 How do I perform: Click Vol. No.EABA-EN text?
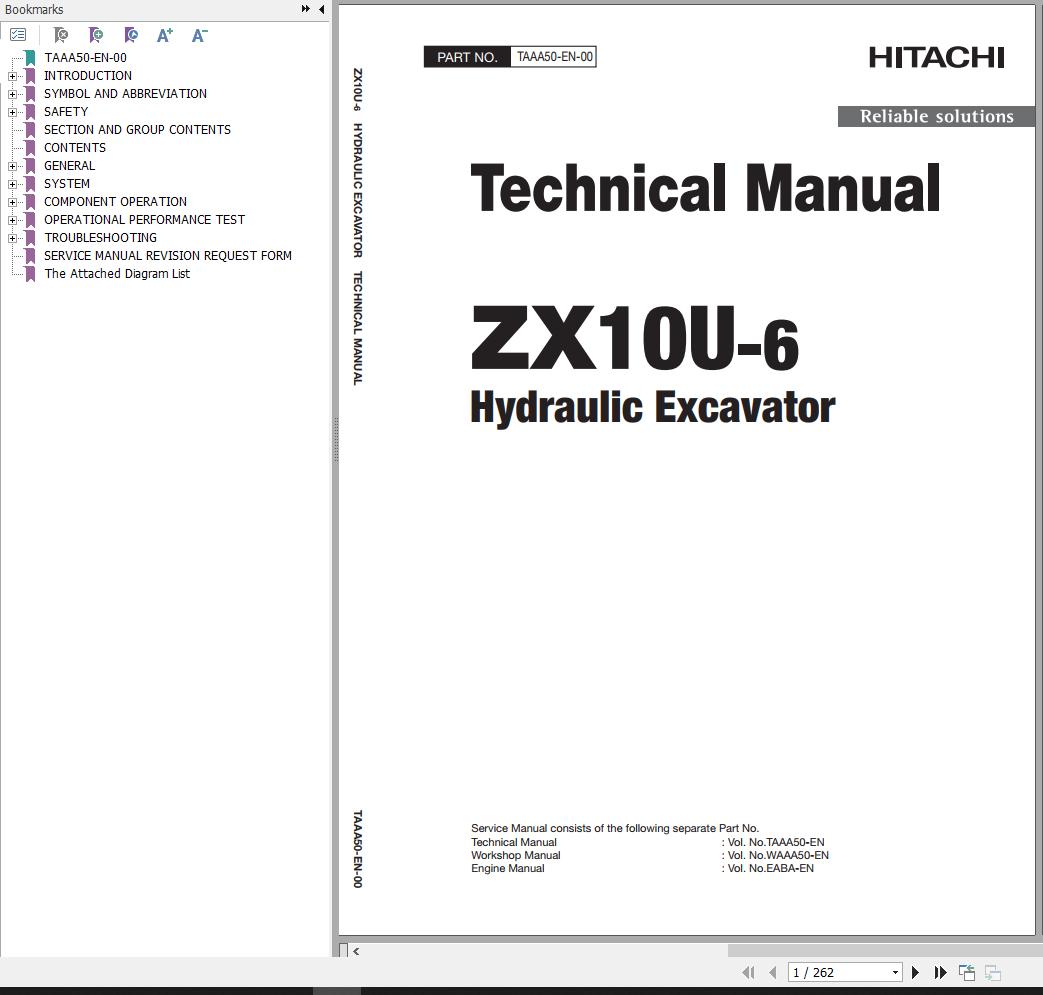point(770,868)
